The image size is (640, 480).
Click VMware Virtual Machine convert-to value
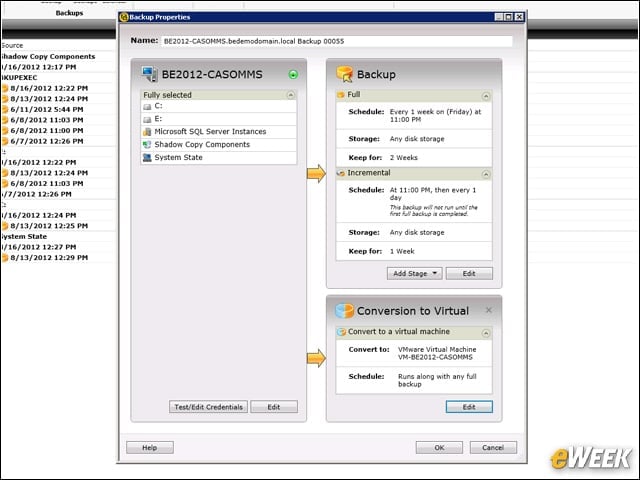click(x=437, y=353)
